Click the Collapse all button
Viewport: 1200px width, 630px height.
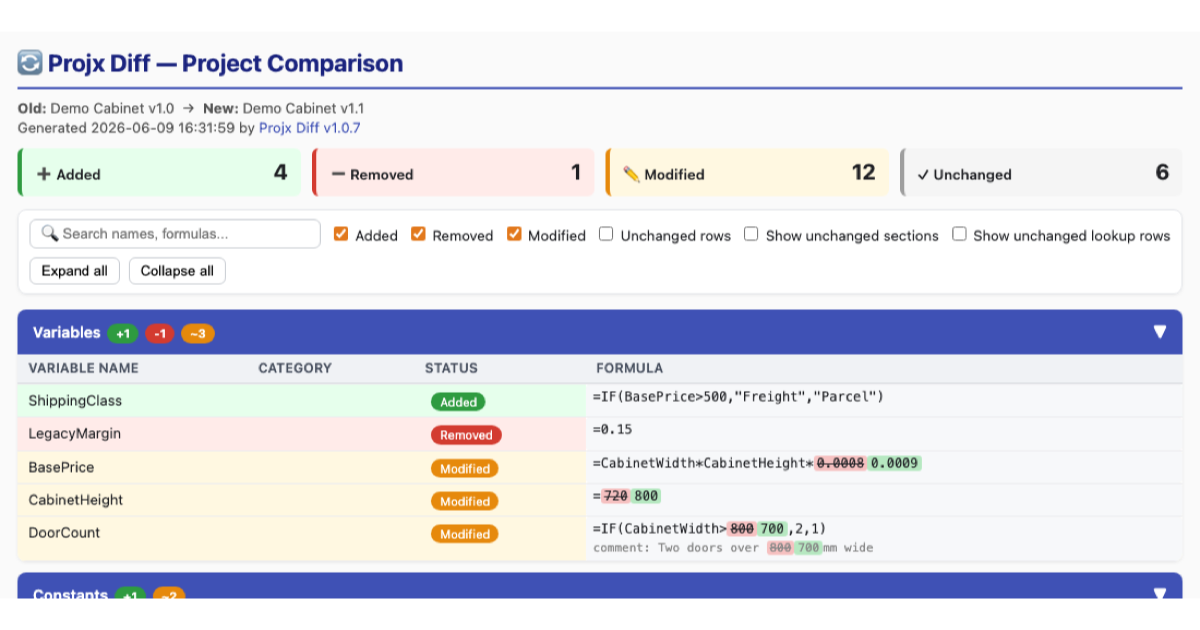click(x=177, y=271)
